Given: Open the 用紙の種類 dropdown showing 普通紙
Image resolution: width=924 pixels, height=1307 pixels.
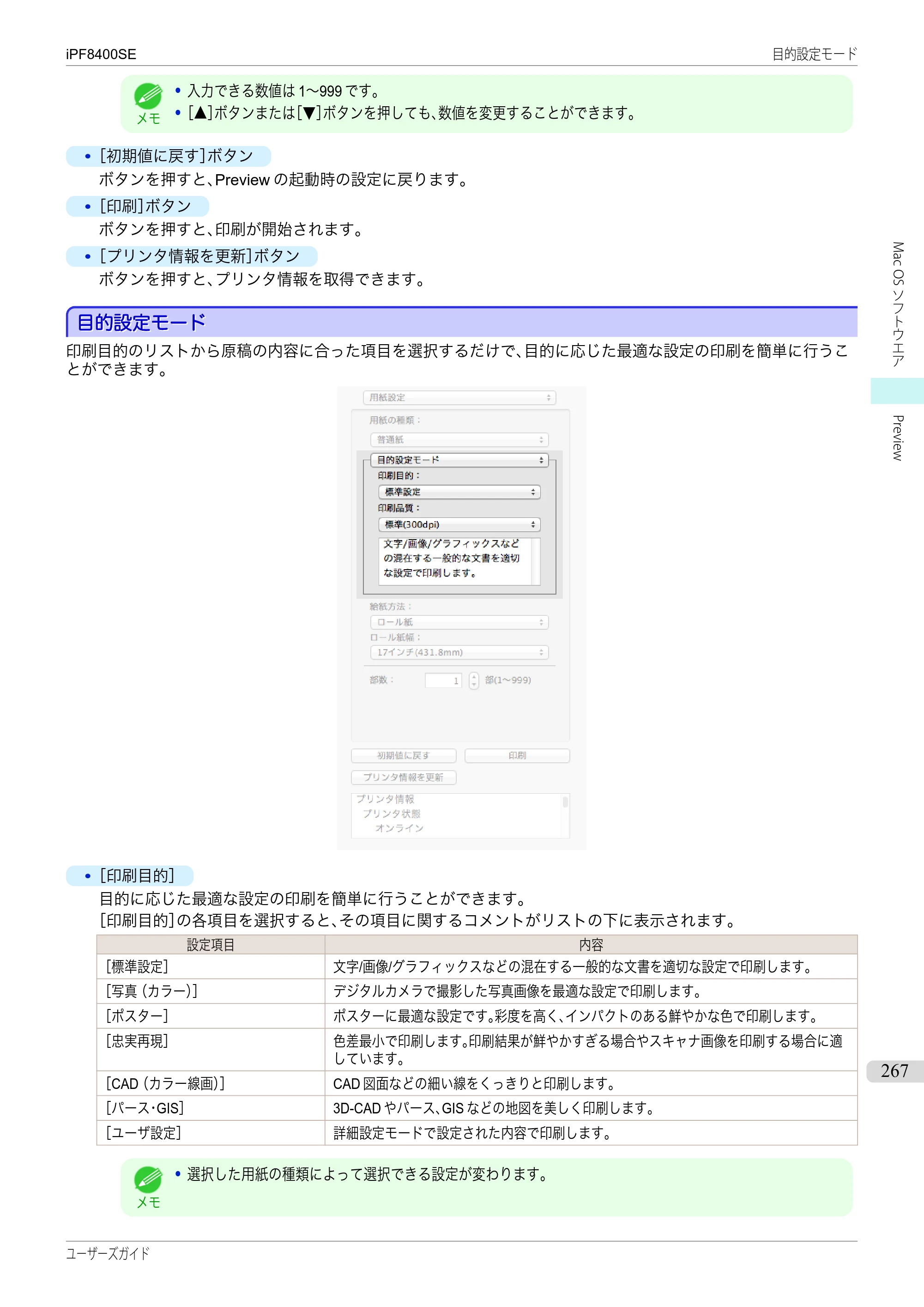Looking at the screenshot, I should pos(459,439).
